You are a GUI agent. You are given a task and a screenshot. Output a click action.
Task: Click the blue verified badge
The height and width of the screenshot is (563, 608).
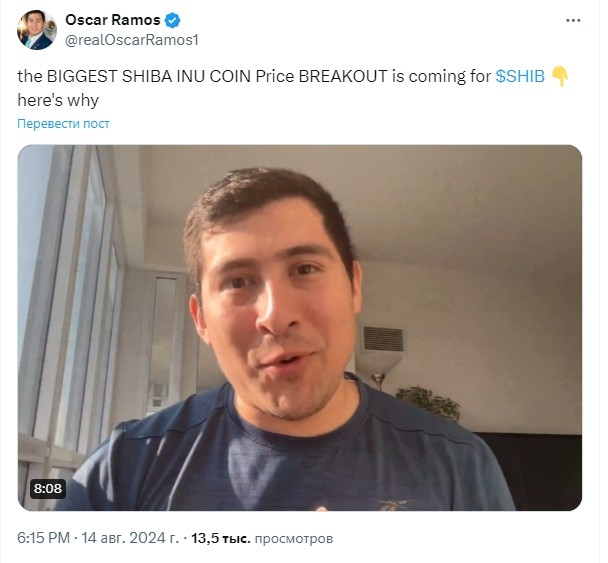coord(173,20)
